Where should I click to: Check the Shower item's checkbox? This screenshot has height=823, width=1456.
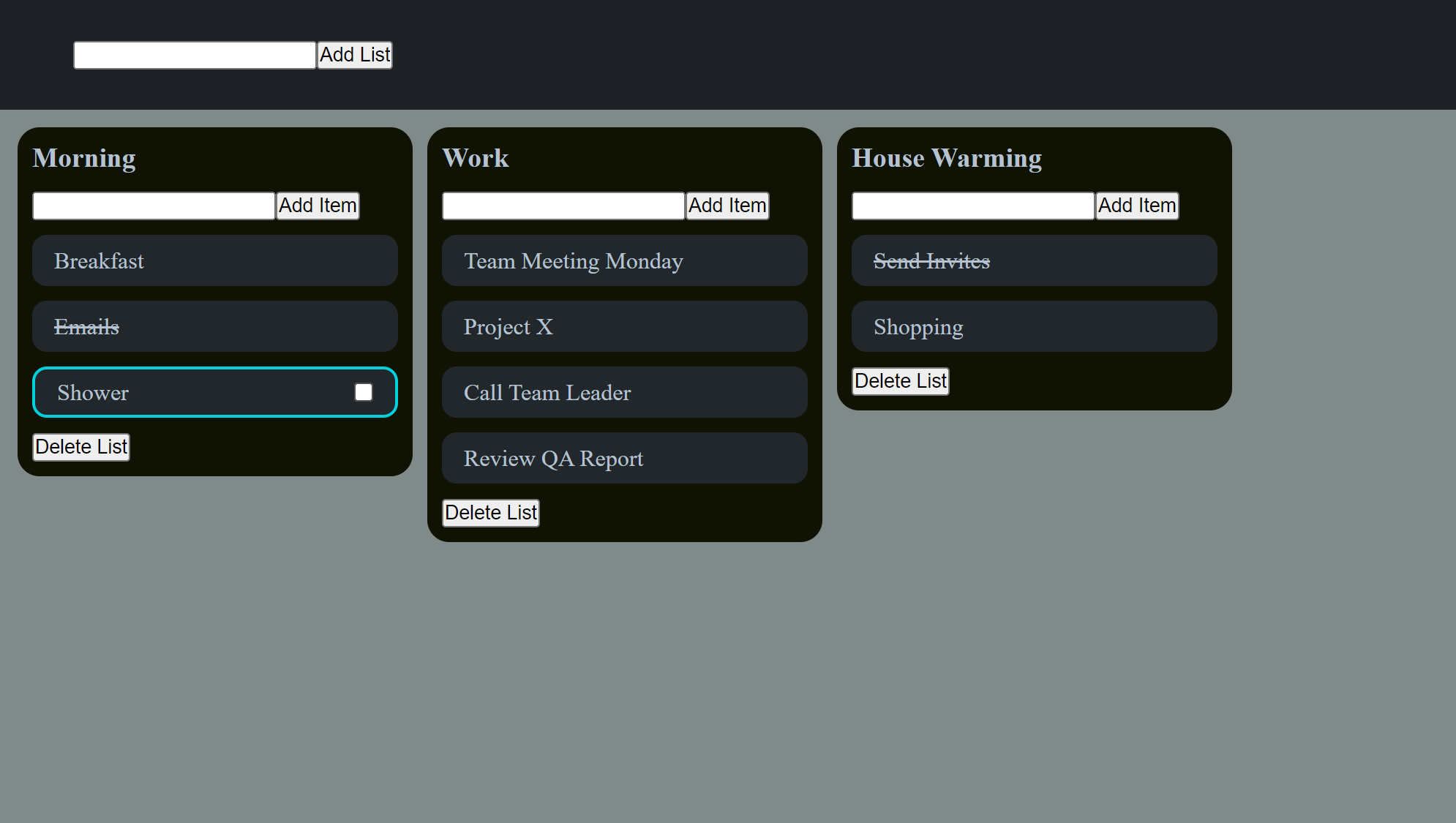pyautogui.click(x=364, y=392)
